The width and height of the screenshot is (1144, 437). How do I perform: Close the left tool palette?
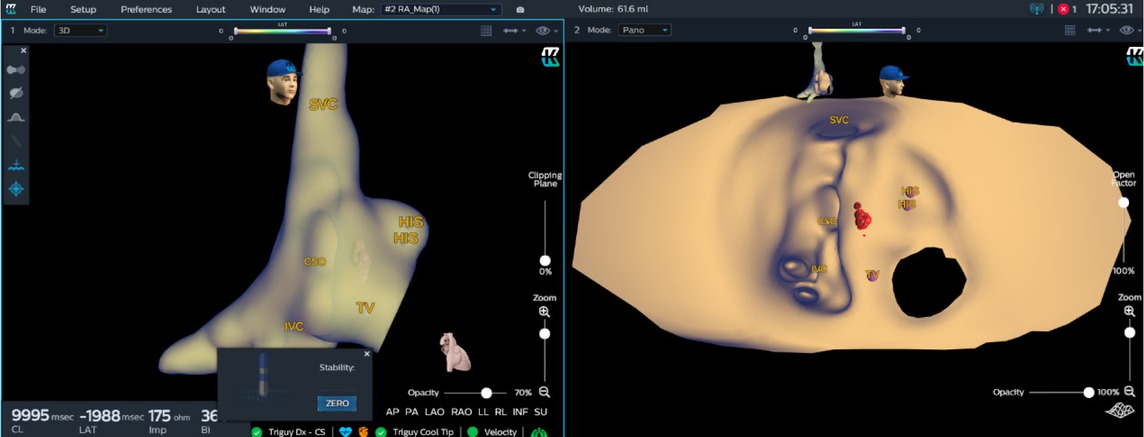point(23,50)
